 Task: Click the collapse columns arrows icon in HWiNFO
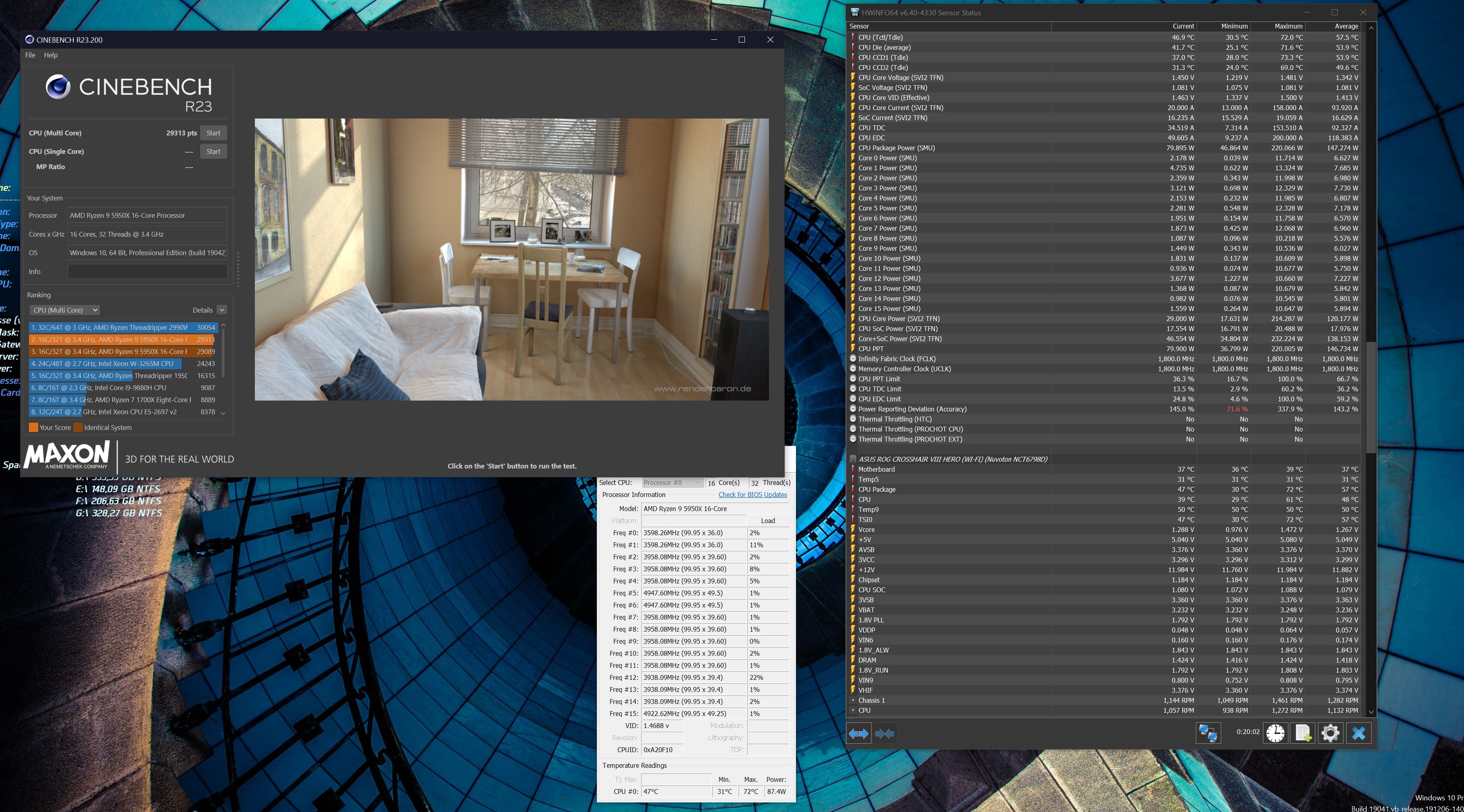[884, 734]
